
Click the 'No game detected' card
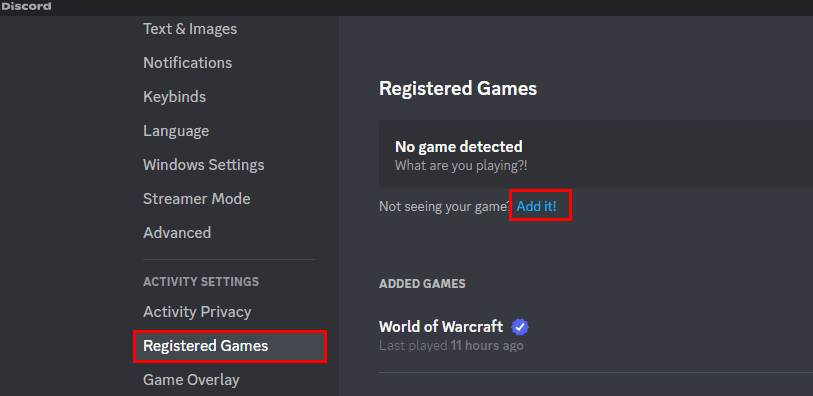596,154
